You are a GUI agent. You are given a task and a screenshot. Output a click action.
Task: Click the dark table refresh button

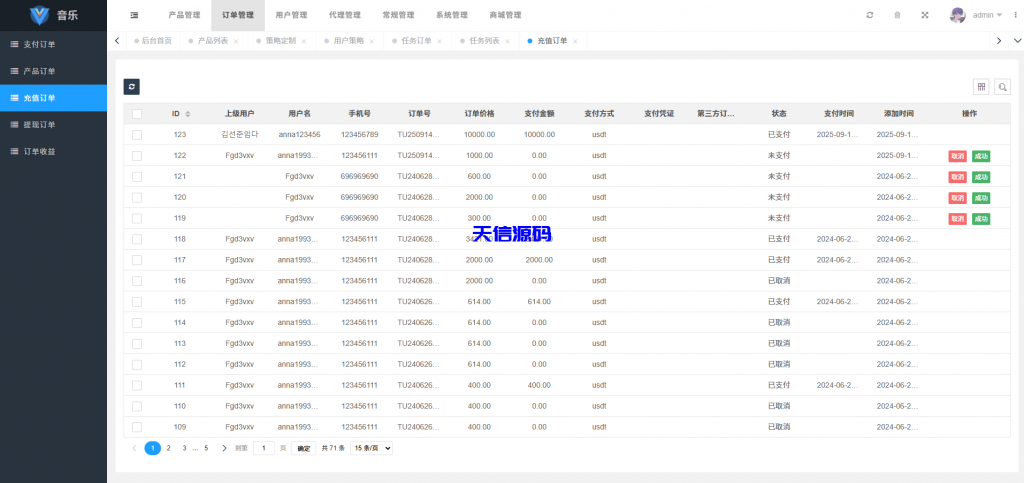coord(132,86)
